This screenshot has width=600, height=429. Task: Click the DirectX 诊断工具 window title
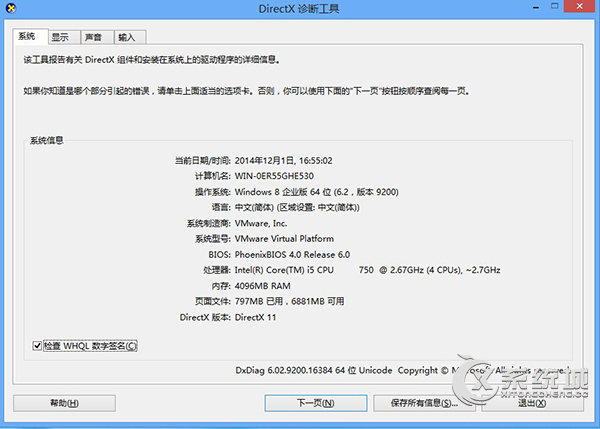pos(299,9)
